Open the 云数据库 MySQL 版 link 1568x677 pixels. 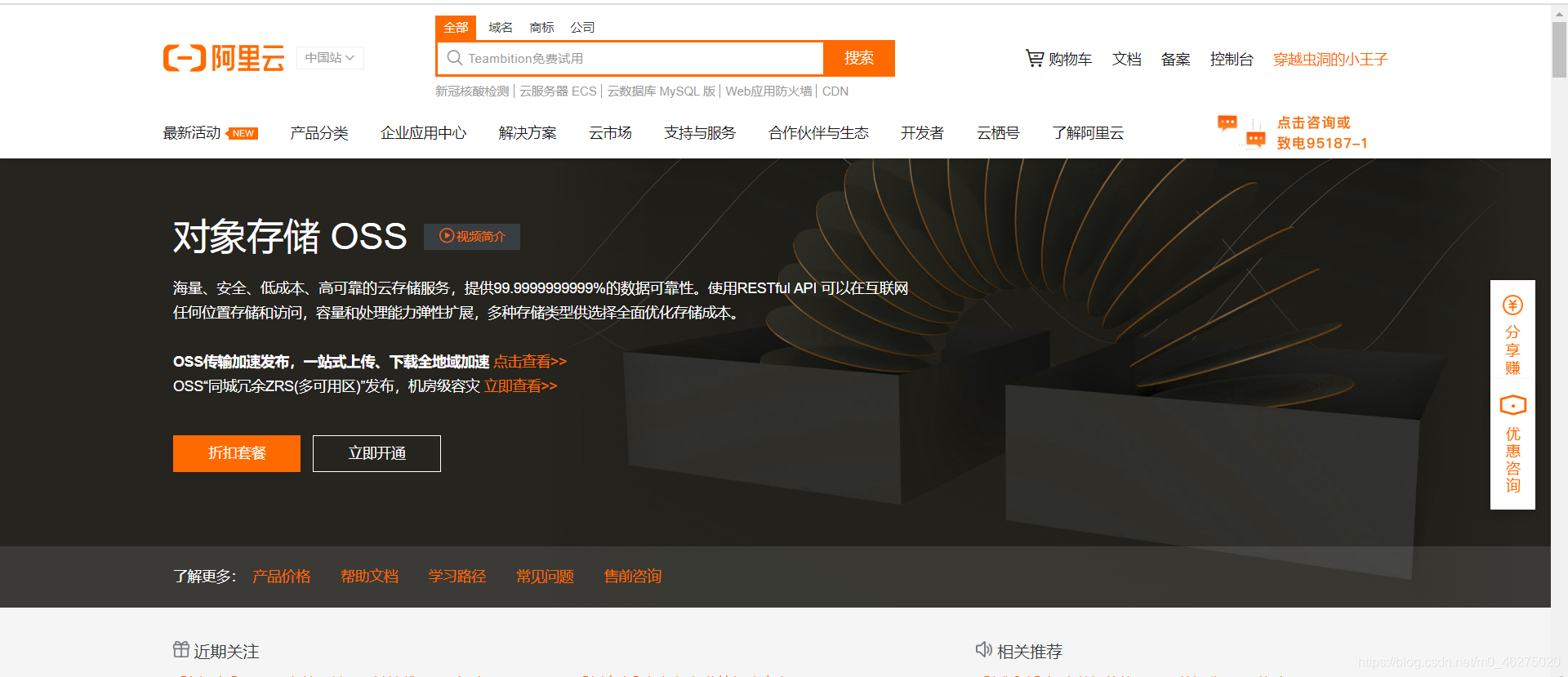661,91
